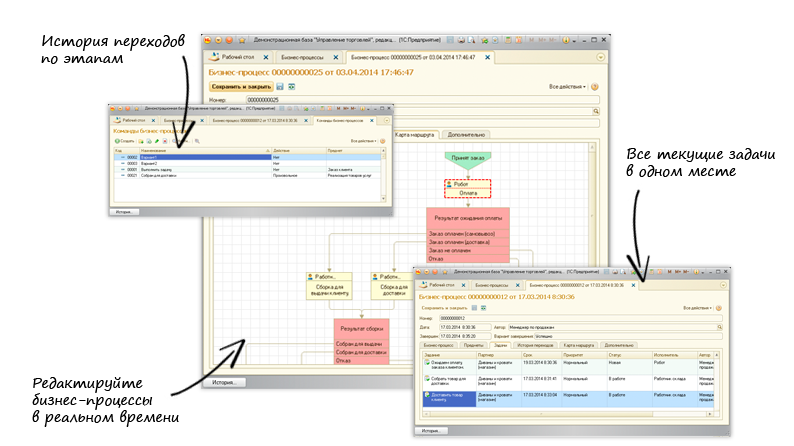Select row 'Собран для доставки' in commands list

[157, 175]
